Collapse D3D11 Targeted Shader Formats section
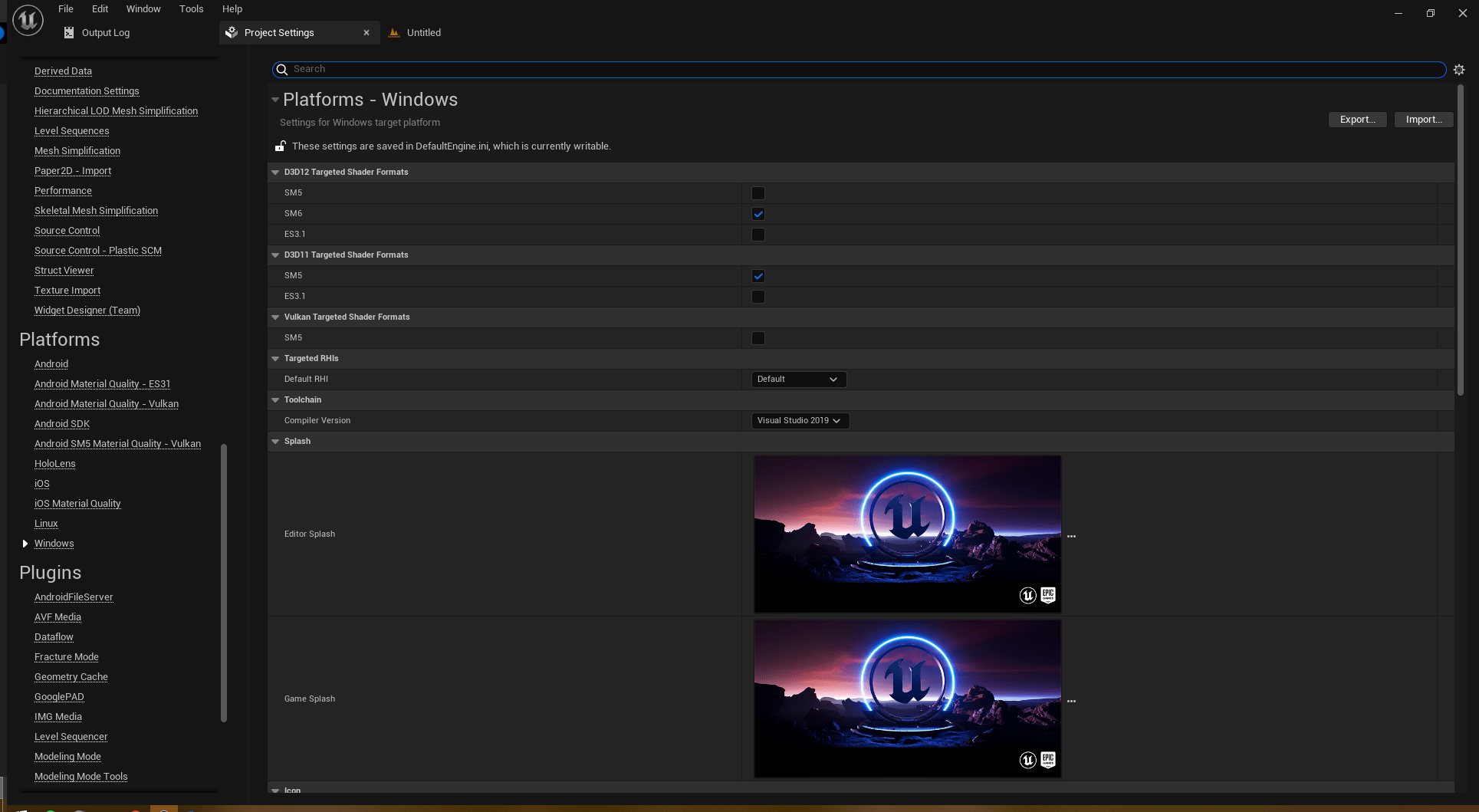Image resolution: width=1479 pixels, height=812 pixels. pos(275,255)
